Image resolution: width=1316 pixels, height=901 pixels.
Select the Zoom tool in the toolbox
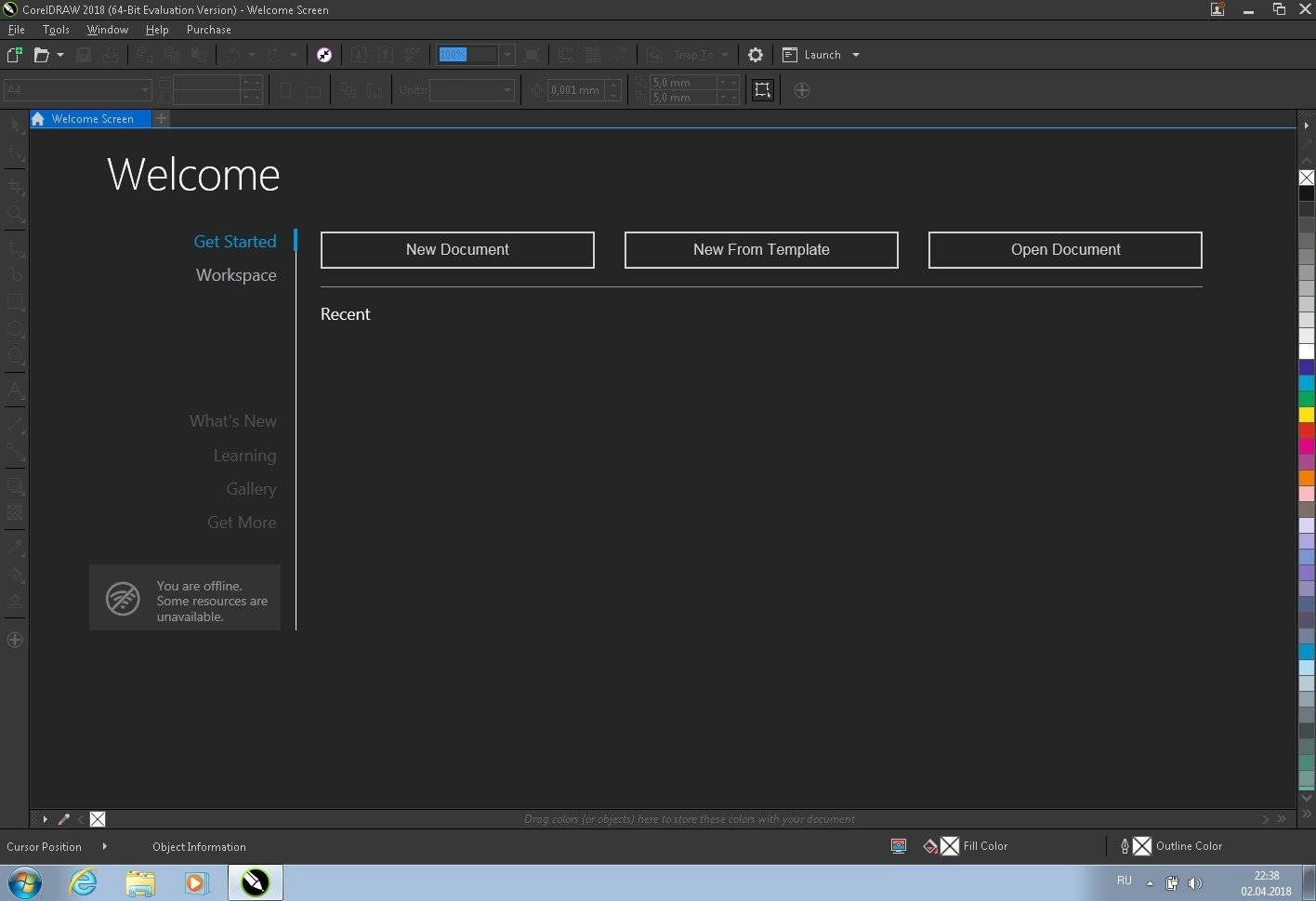pos(15,214)
